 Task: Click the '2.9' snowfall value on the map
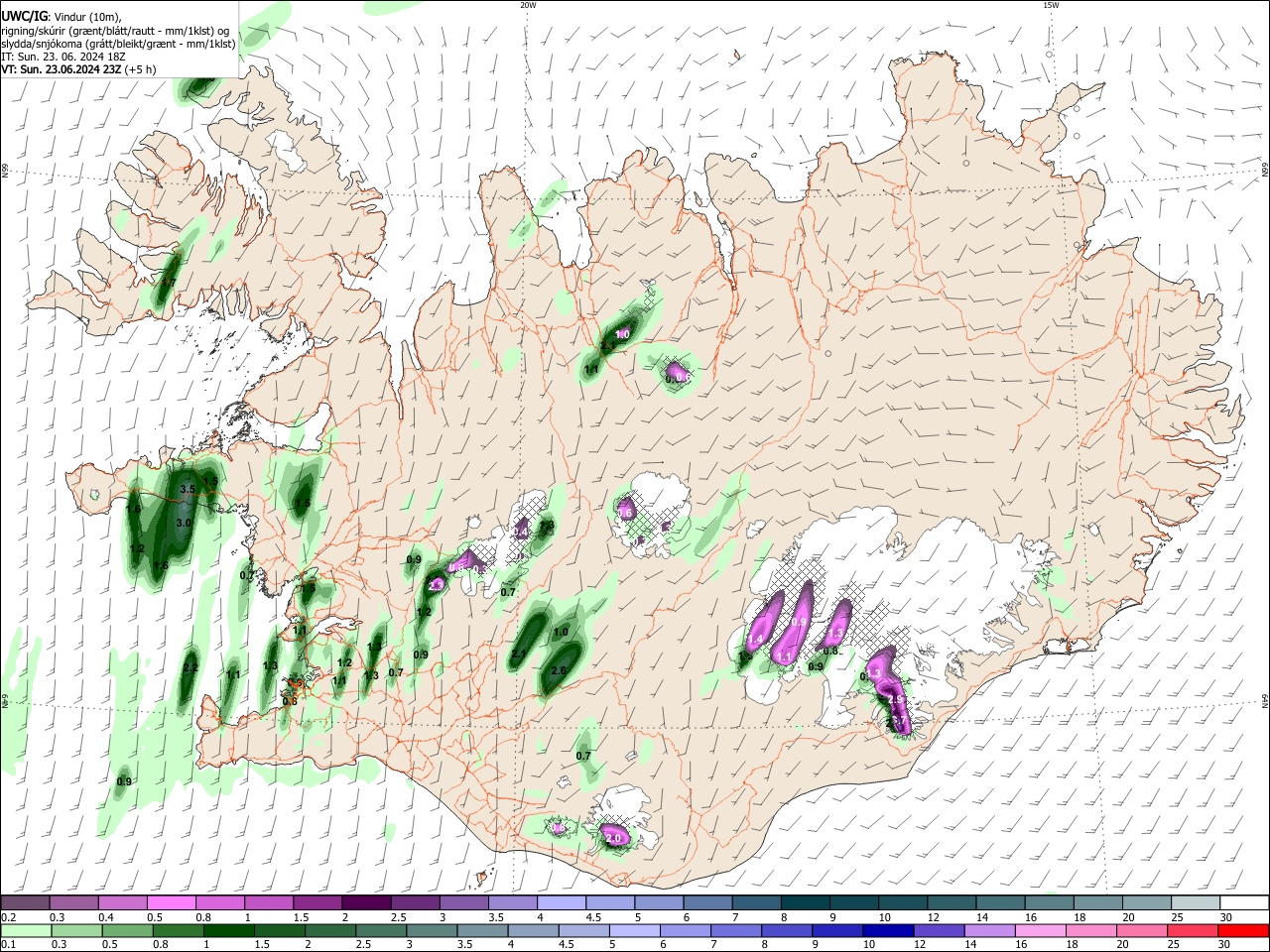[896, 700]
